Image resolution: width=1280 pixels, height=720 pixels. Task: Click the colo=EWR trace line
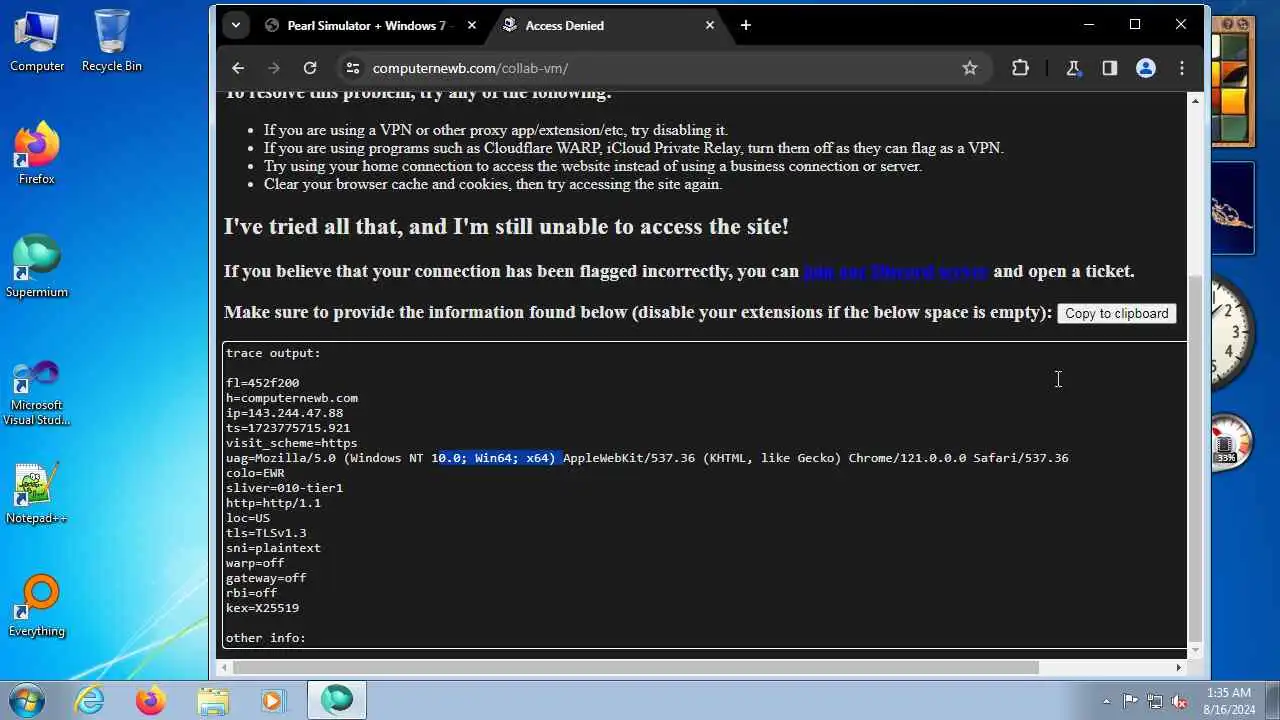coord(255,473)
